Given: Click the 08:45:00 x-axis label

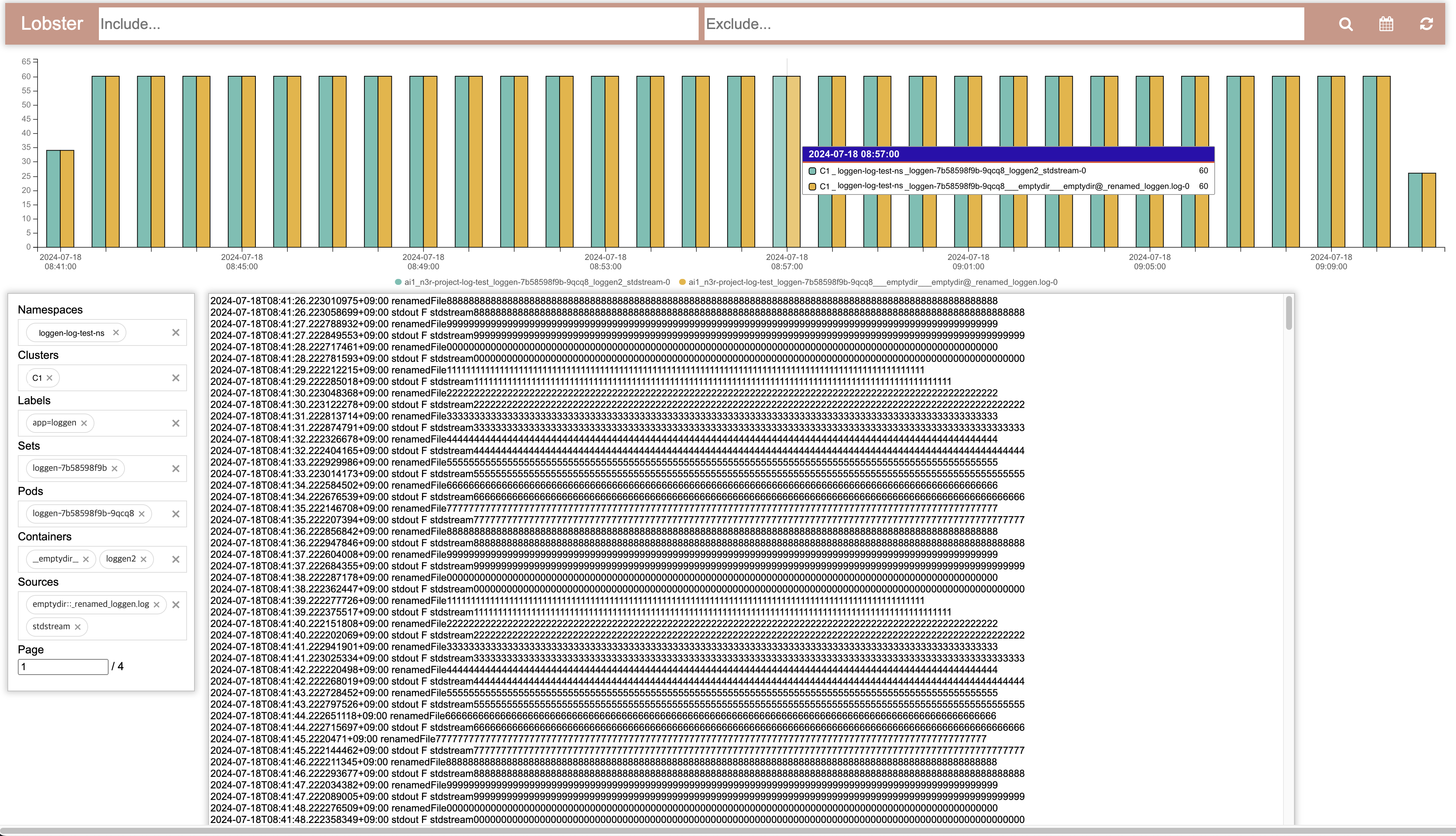Looking at the screenshot, I should [242, 262].
